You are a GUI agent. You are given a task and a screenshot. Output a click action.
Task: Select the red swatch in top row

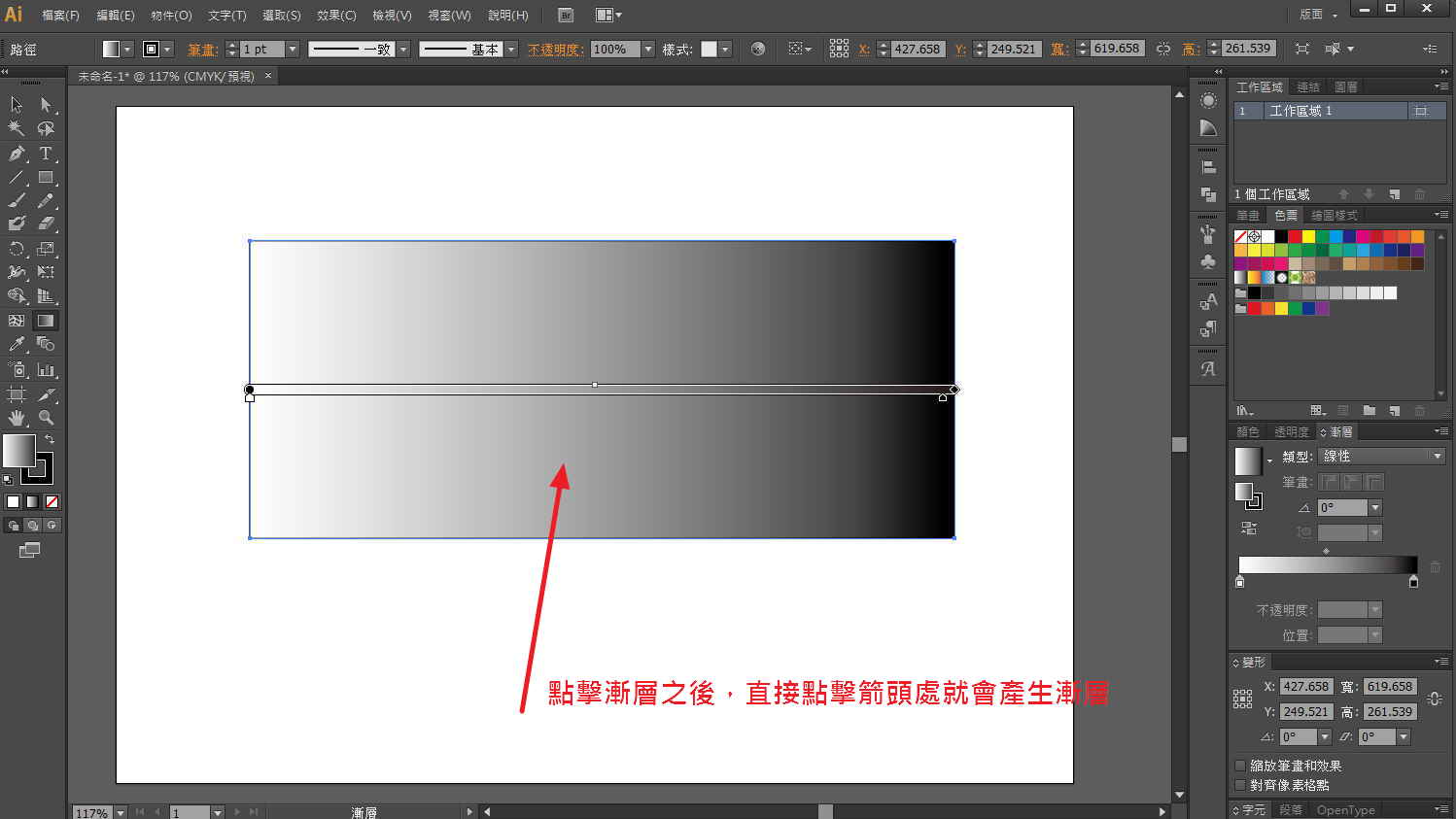[1295, 236]
